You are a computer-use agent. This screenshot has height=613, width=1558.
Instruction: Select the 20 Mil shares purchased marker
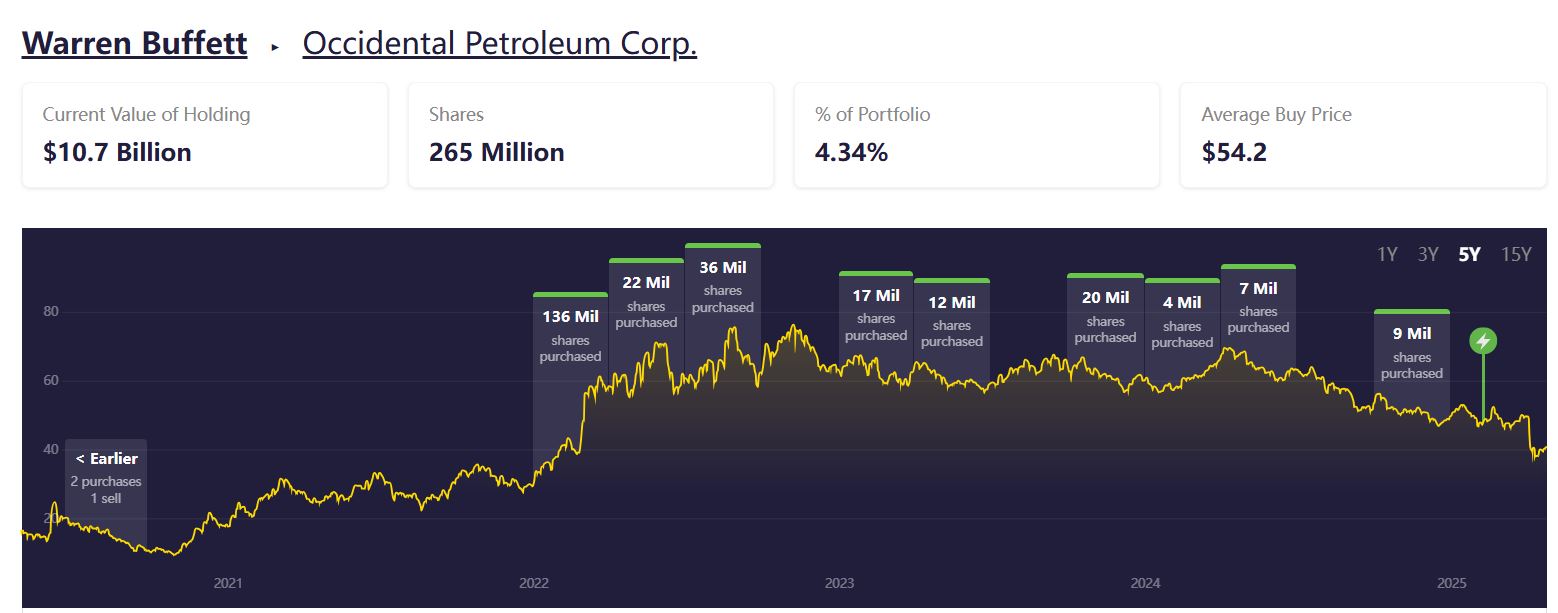pos(1105,315)
